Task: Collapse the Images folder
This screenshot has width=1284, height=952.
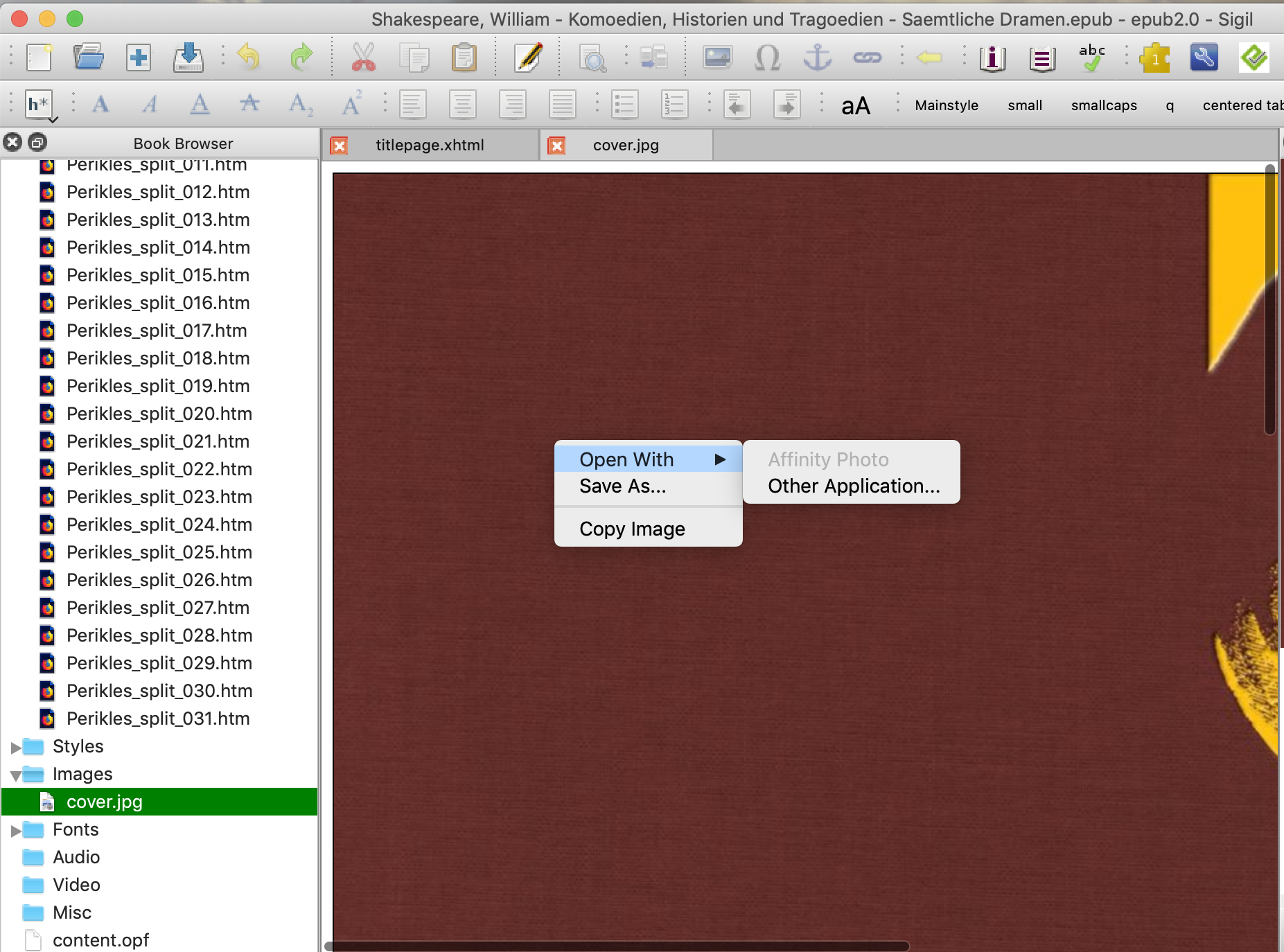Action: tap(15, 775)
